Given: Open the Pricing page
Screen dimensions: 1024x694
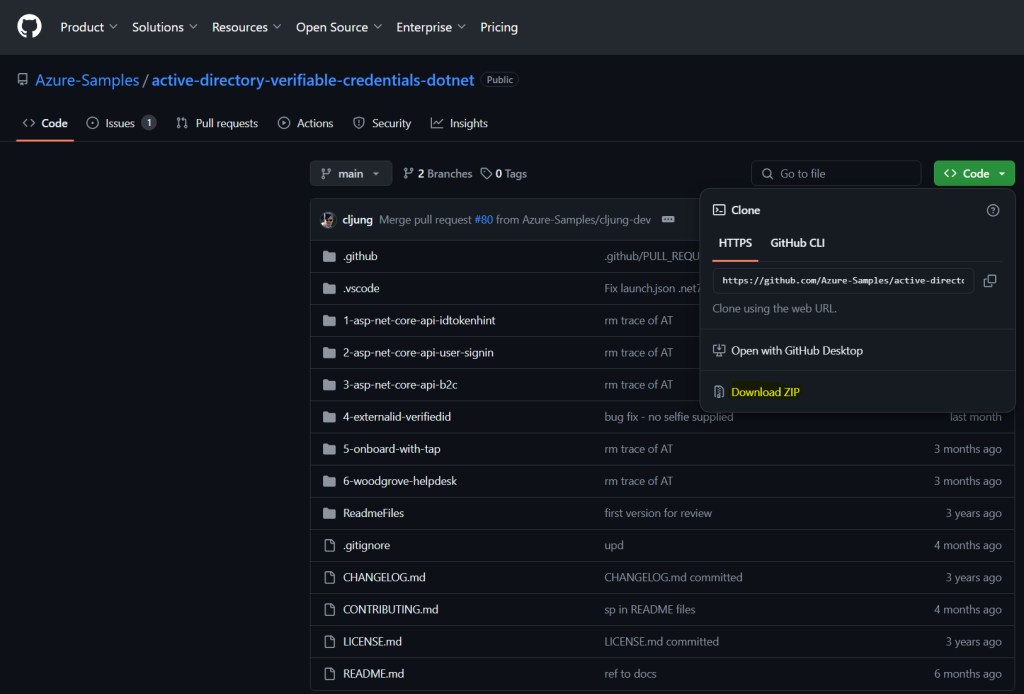Looking at the screenshot, I should (x=499, y=27).
